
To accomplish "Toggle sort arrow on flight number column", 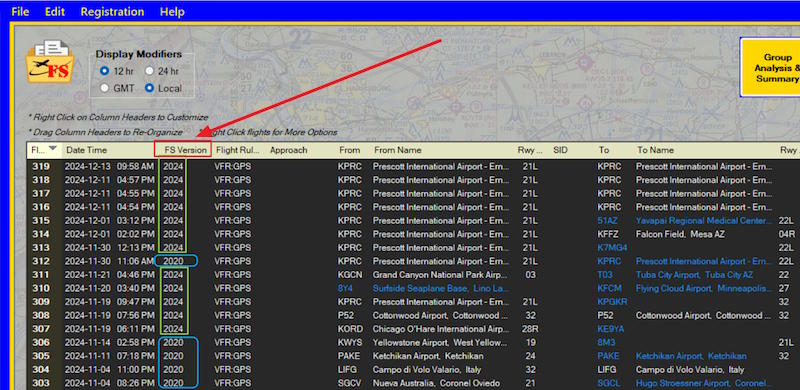I will (53, 149).
